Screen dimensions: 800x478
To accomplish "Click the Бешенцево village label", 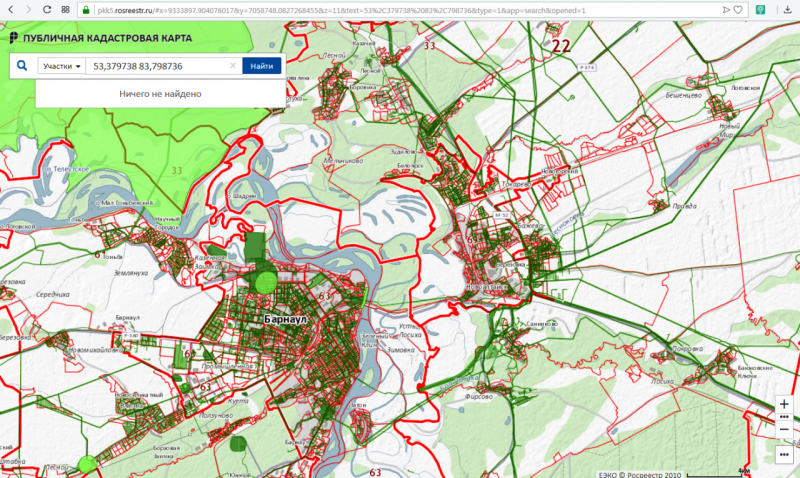I will click(683, 95).
